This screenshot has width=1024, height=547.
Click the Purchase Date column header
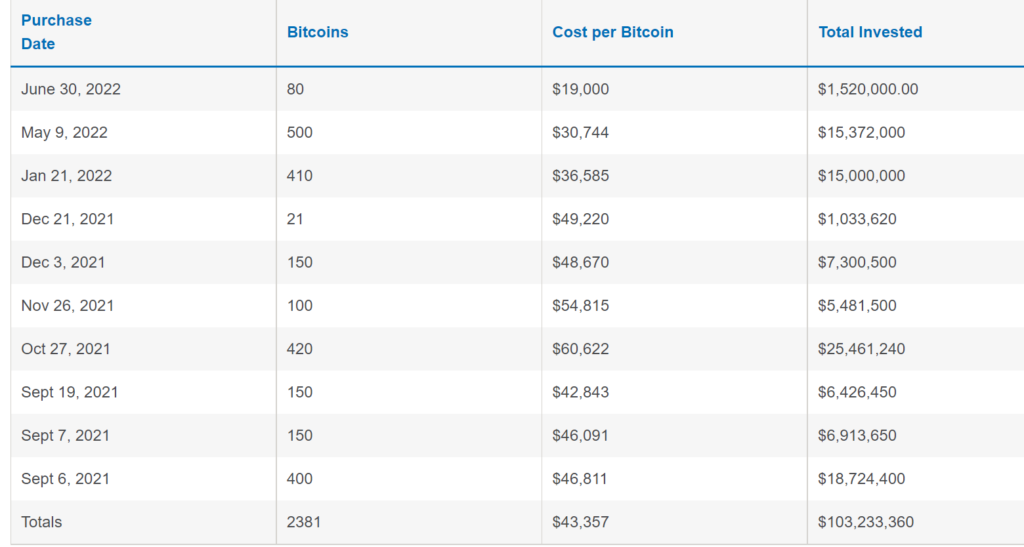pos(56,32)
